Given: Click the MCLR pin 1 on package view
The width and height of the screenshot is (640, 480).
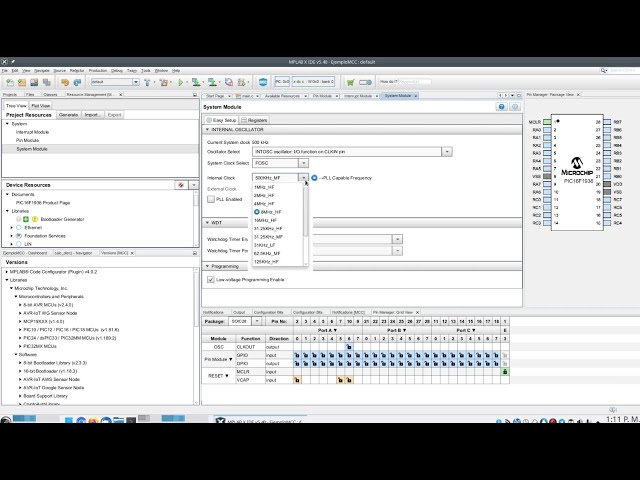Looking at the screenshot, I should point(547,122).
